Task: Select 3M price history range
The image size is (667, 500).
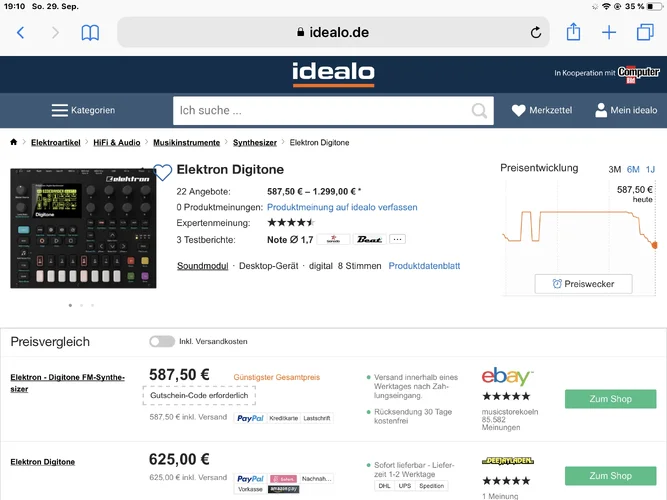Action: point(615,169)
